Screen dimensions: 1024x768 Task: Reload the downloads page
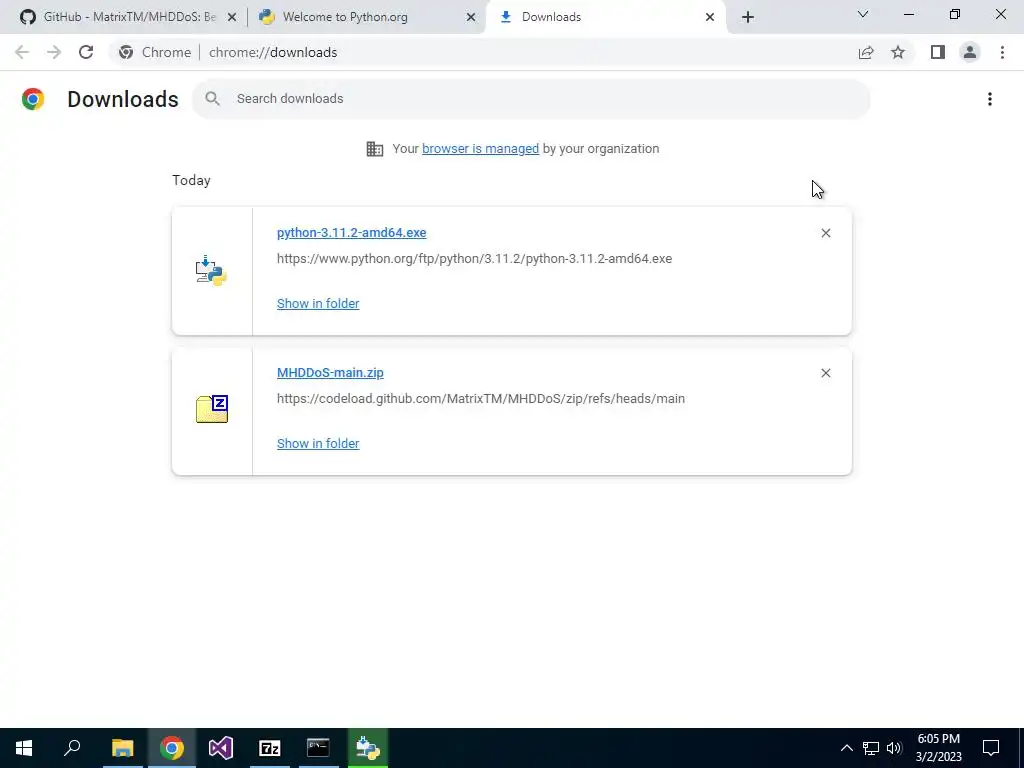click(x=86, y=52)
